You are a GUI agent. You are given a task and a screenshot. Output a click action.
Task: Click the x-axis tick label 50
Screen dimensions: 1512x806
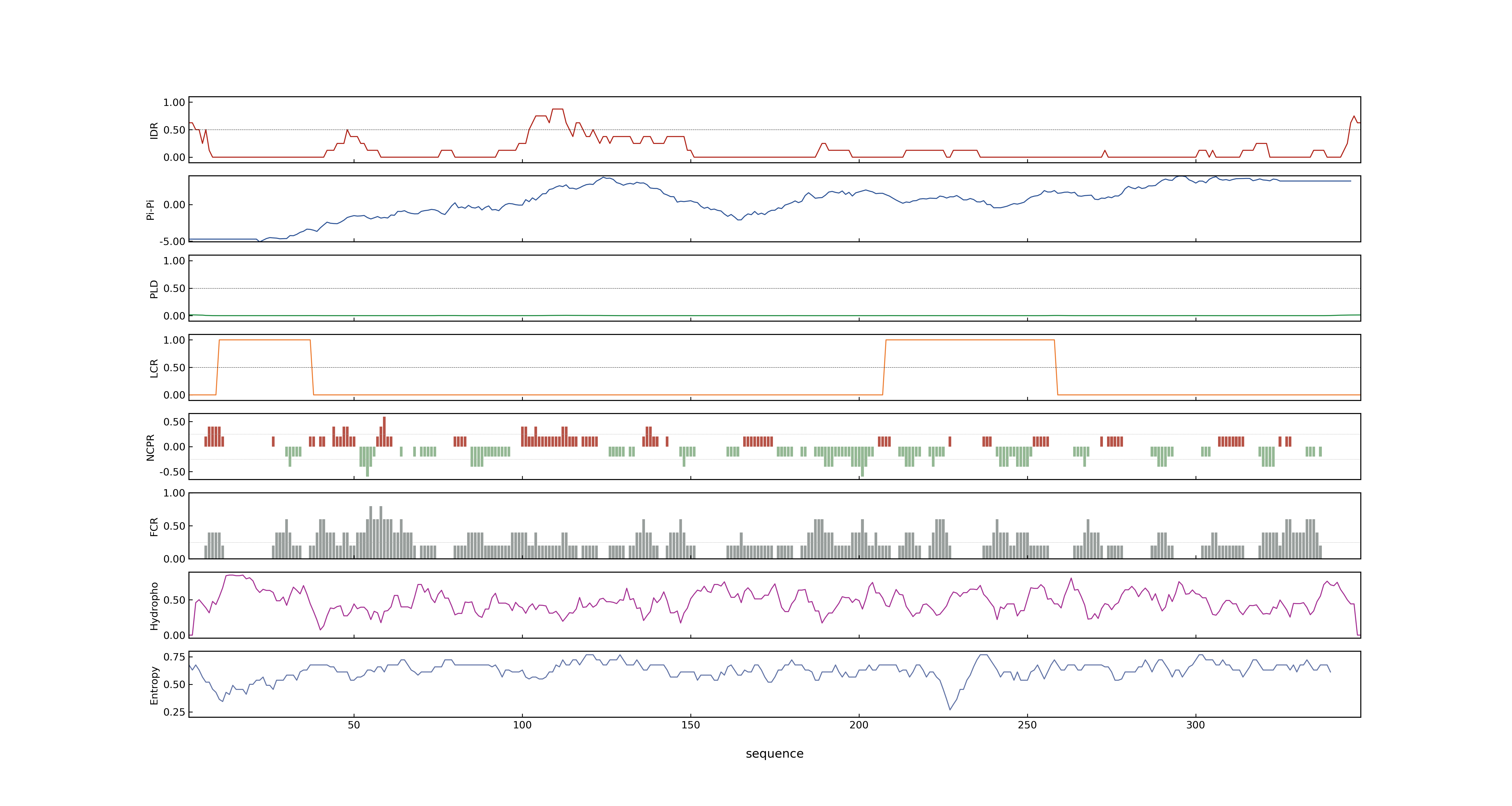pos(354,725)
